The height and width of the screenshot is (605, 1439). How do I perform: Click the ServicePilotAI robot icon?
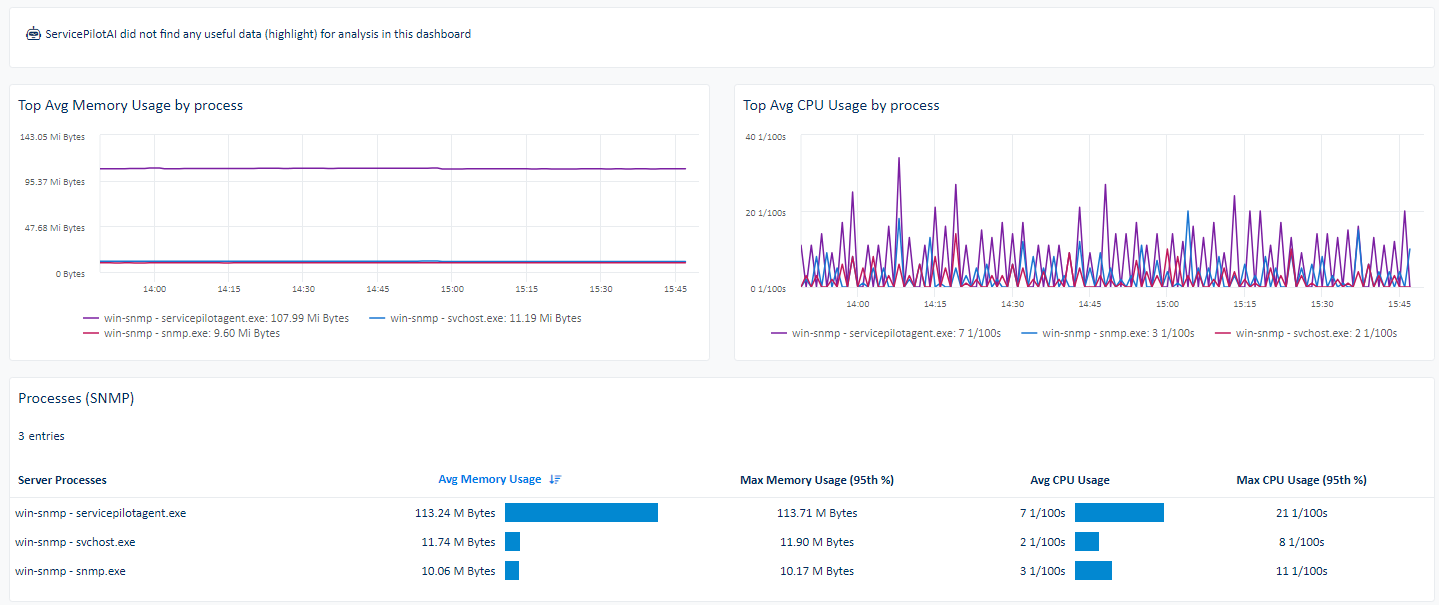(33, 33)
